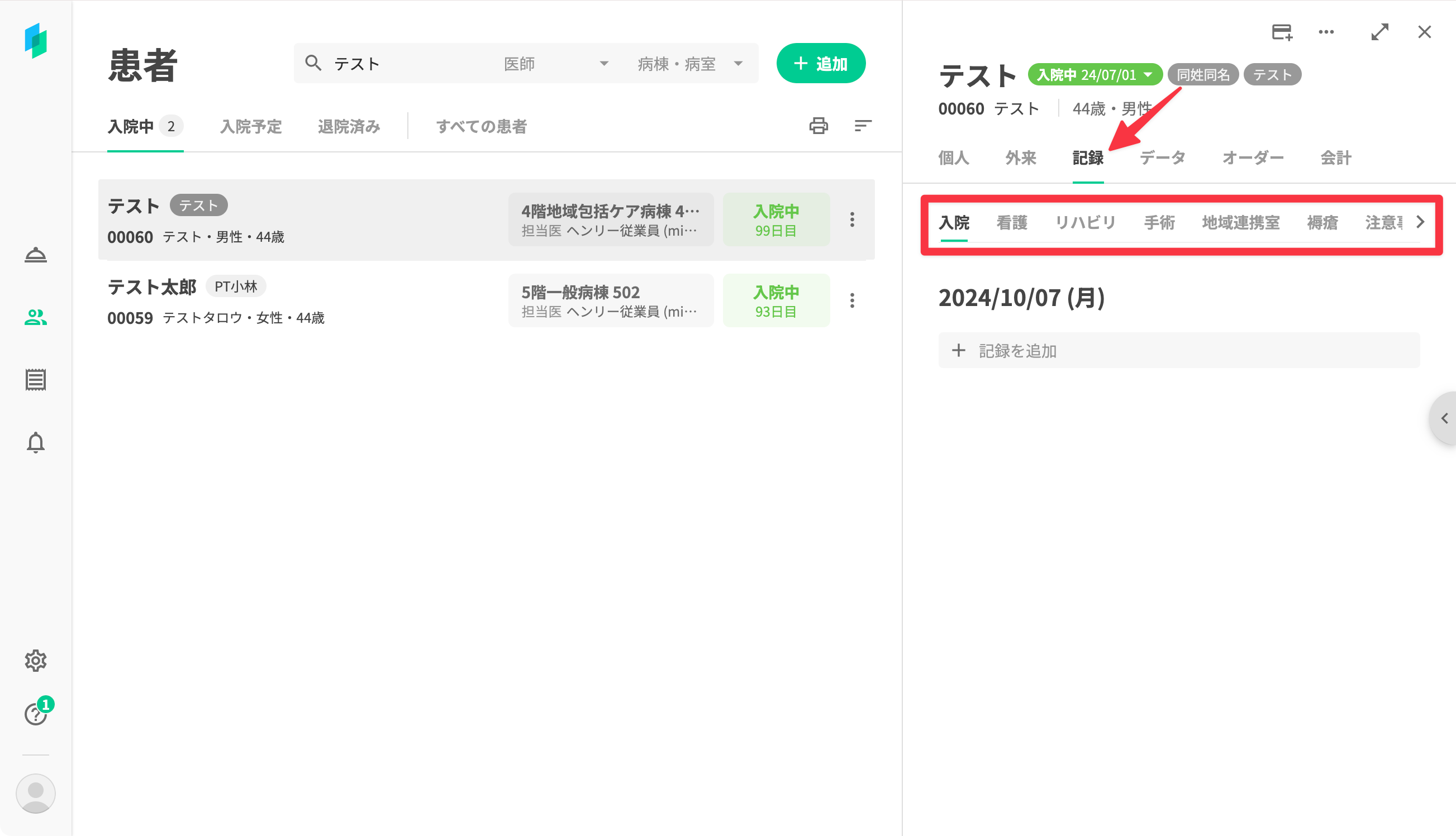1456x836 pixels.
Task: Open more options for テスト太郎 row
Action: click(853, 300)
